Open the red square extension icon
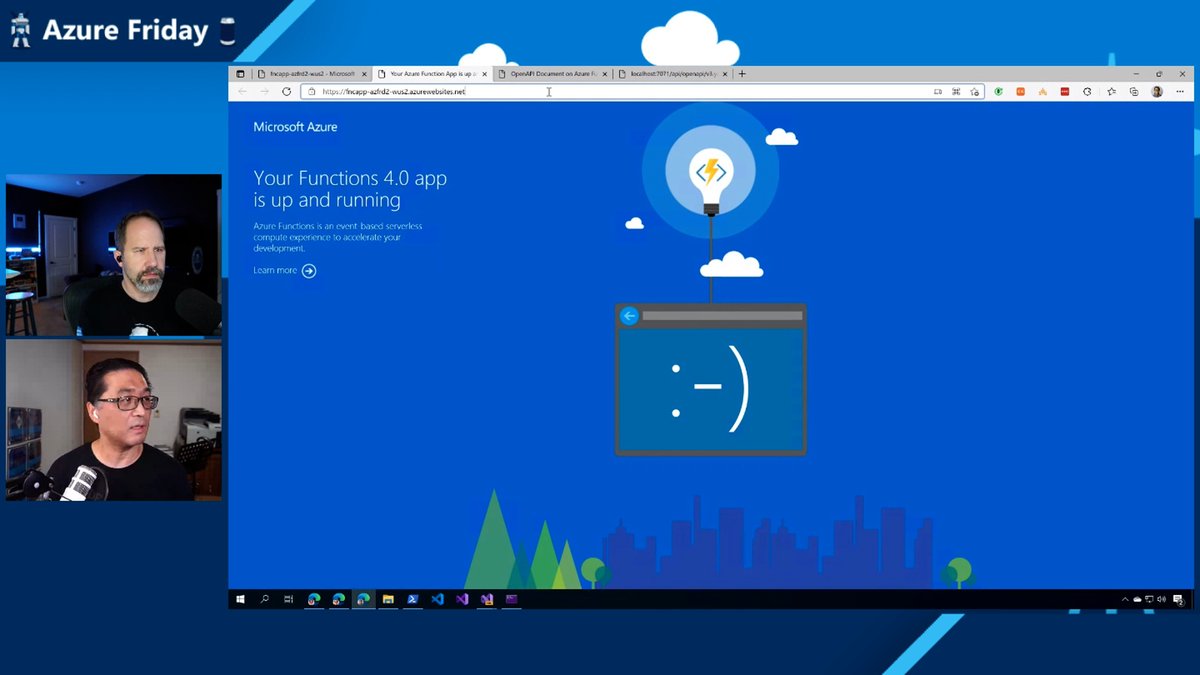This screenshot has height=675, width=1200. (x=1065, y=91)
